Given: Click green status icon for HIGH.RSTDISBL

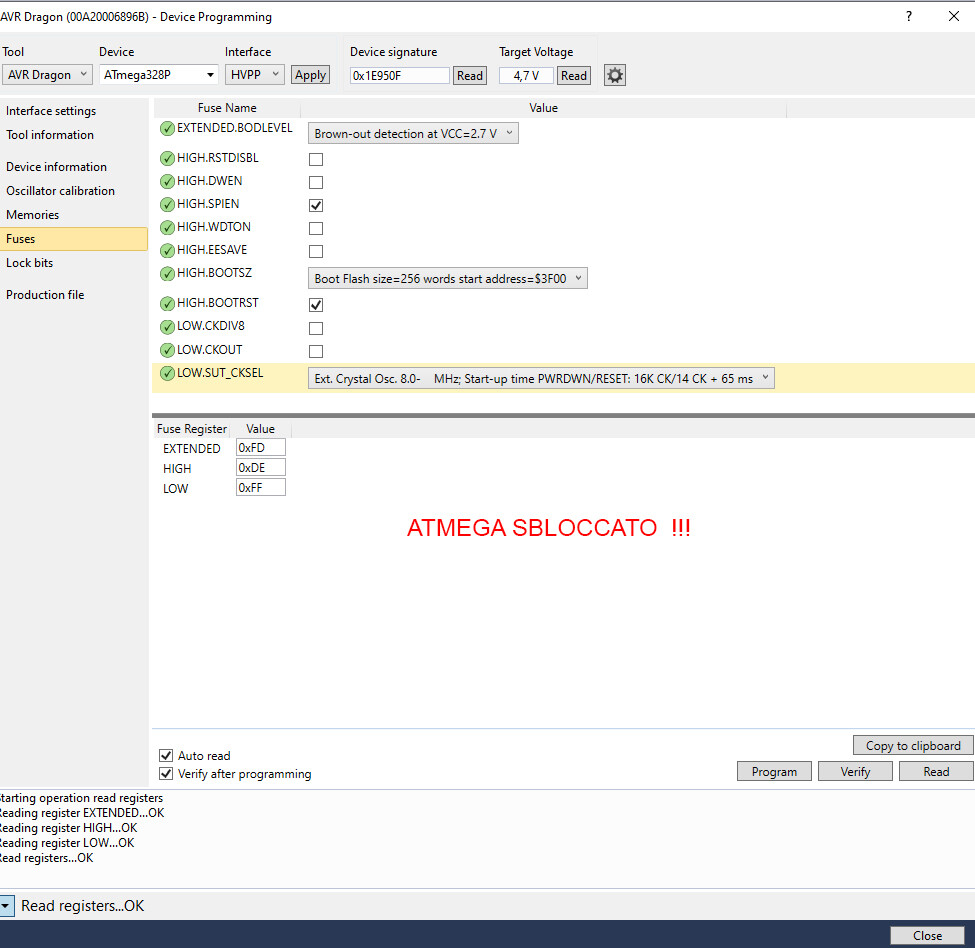Looking at the screenshot, I should pyautogui.click(x=167, y=159).
